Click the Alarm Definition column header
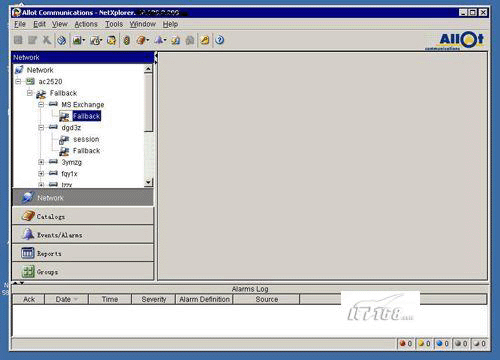The width and height of the screenshot is (500, 360). [x=204, y=299]
